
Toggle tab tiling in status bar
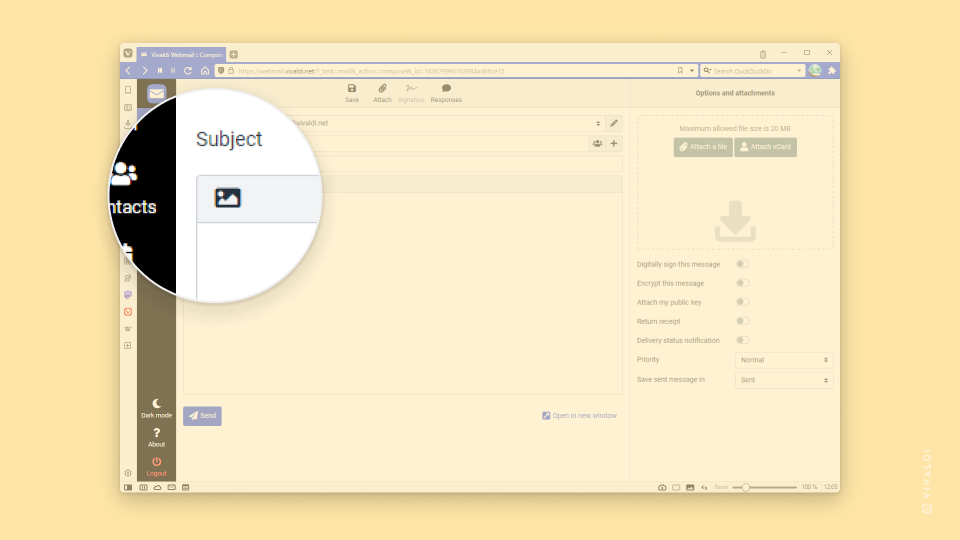[676, 487]
